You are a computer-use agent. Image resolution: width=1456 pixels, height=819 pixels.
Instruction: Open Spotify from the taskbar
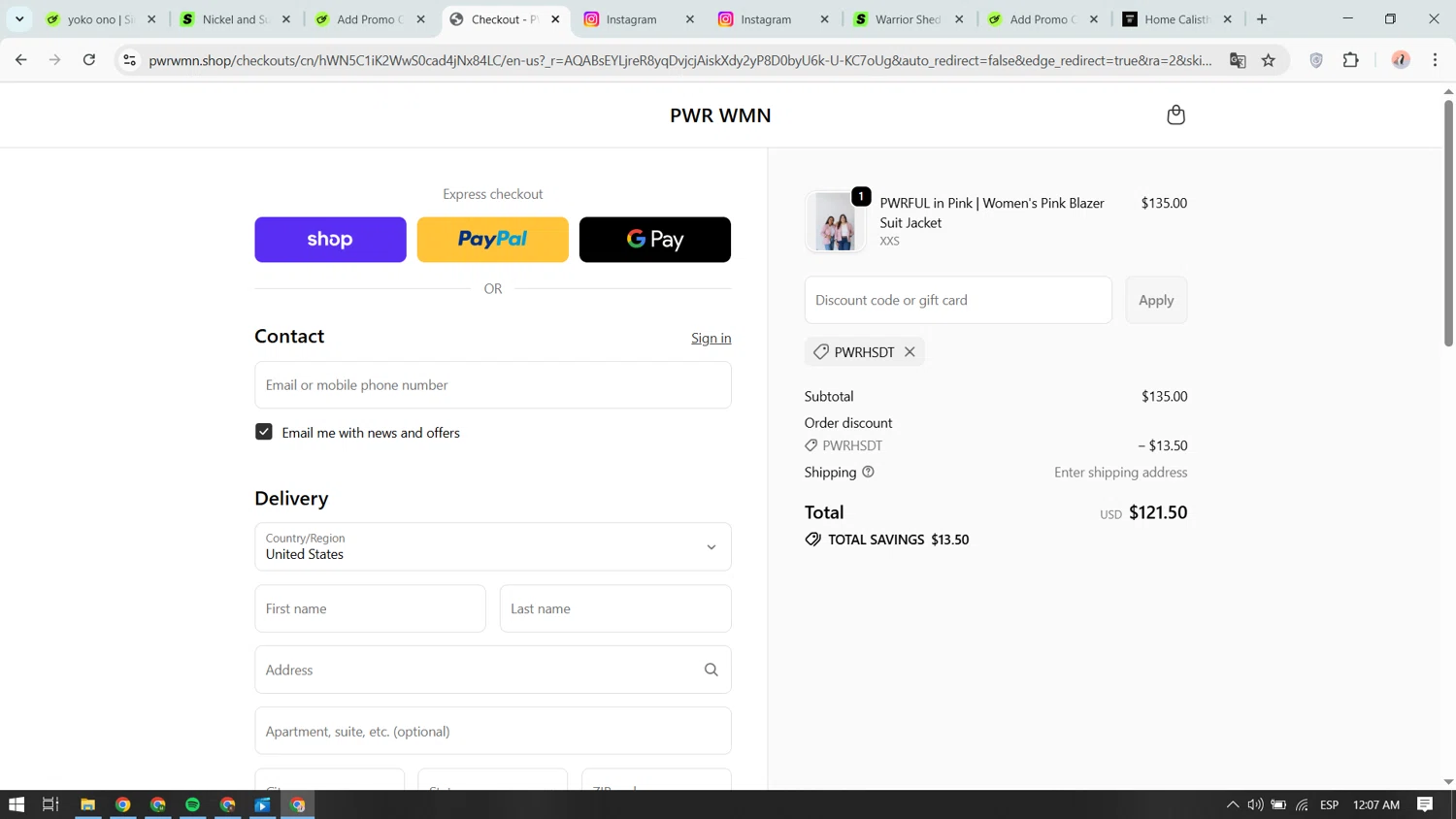pyautogui.click(x=192, y=804)
